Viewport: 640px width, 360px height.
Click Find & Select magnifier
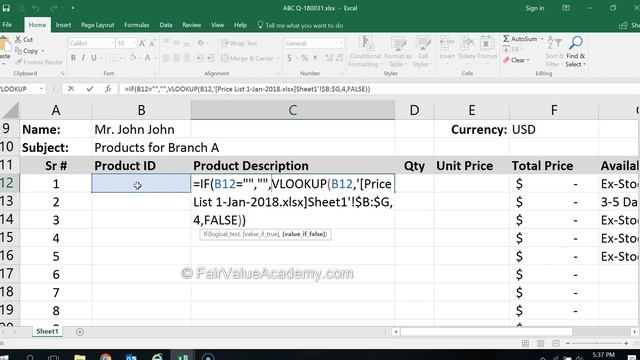(x=576, y=52)
